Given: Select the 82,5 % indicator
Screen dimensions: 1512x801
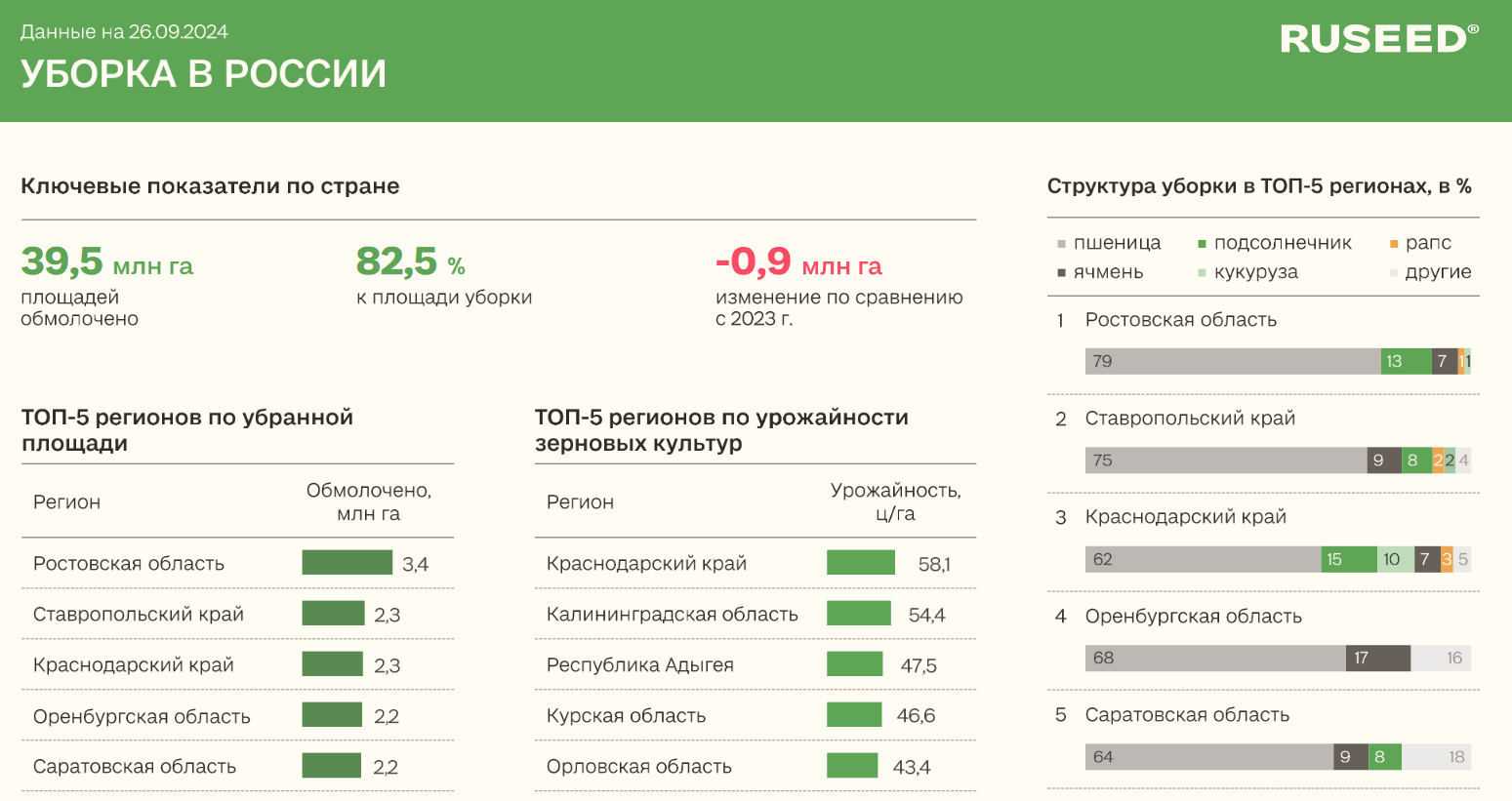Looking at the screenshot, I should pos(410,262).
